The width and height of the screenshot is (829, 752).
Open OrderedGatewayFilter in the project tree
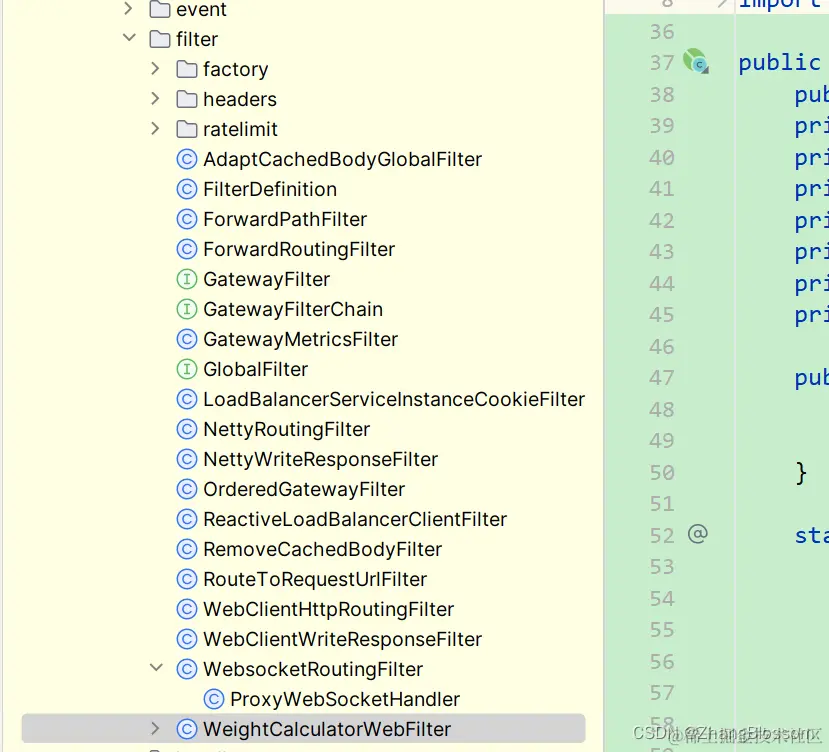click(304, 489)
